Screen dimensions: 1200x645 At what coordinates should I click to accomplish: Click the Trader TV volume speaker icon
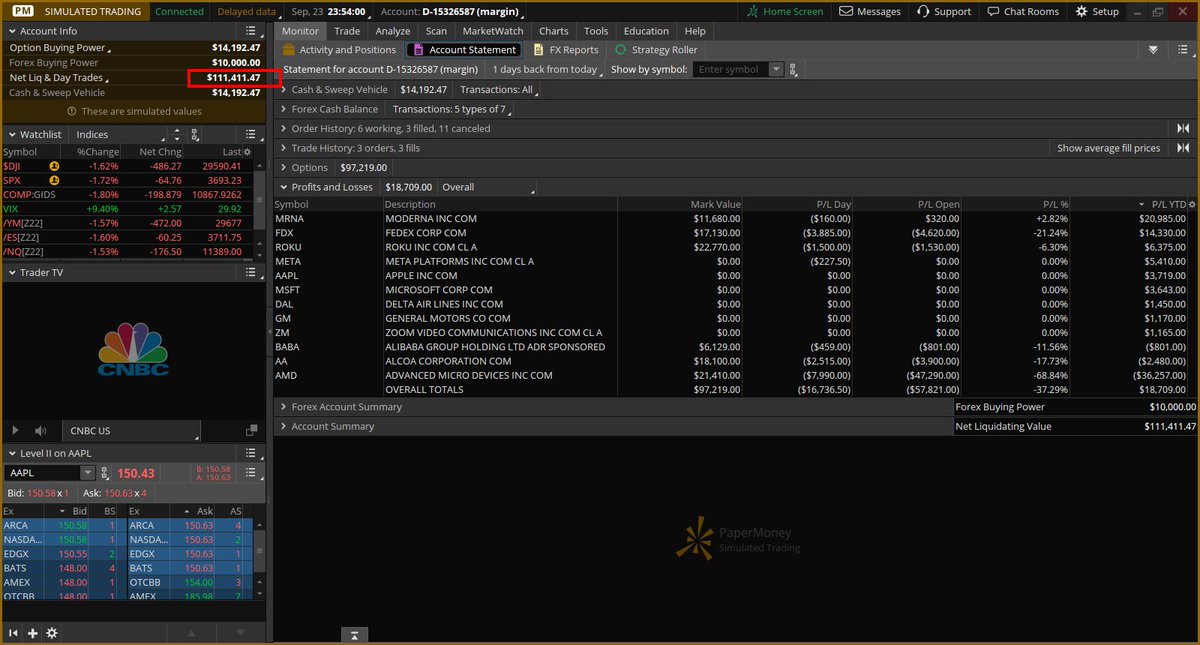[x=41, y=431]
